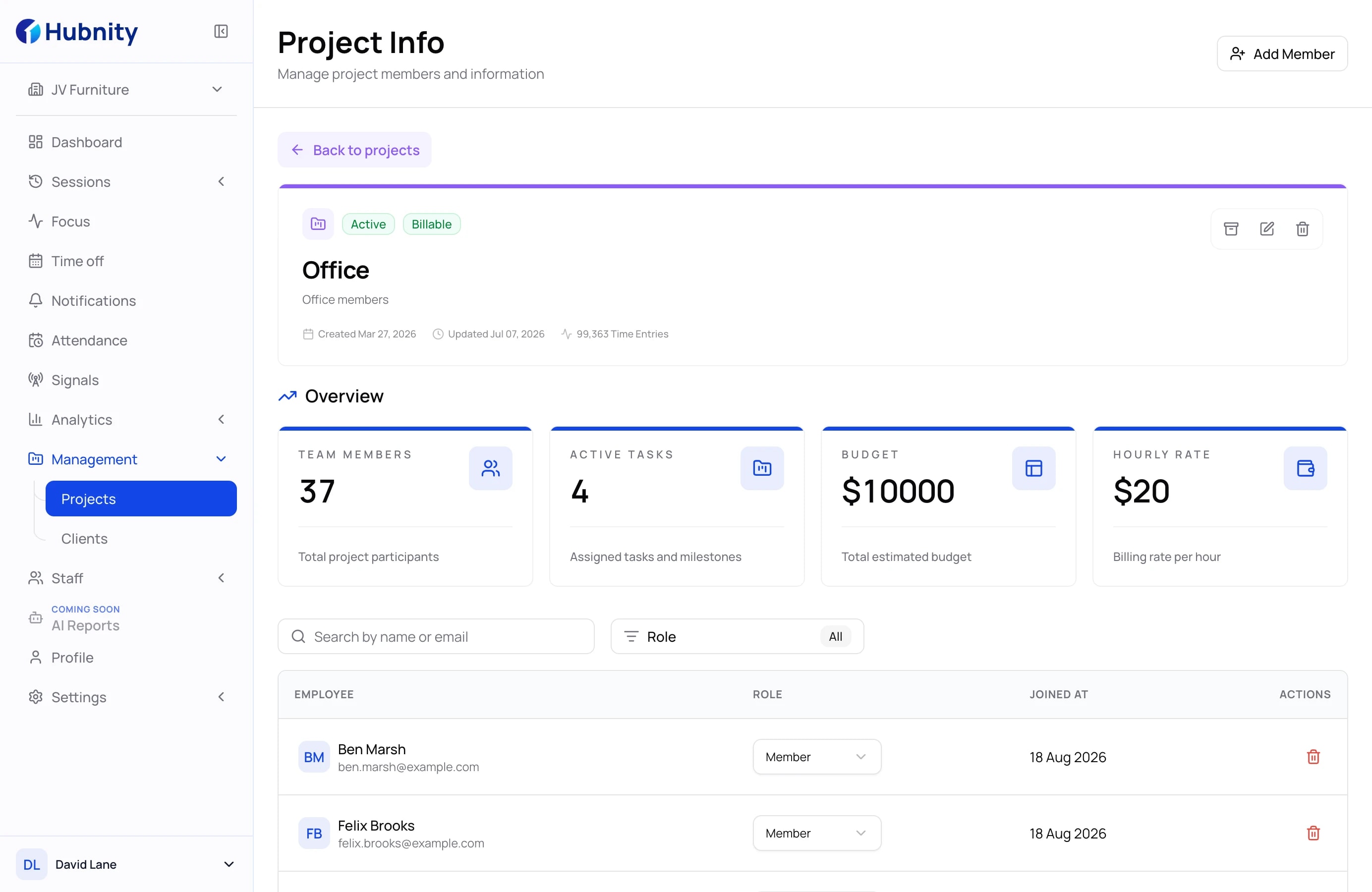Click the Role filter lines icon
This screenshot has width=1372, height=892.
pyautogui.click(x=632, y=636)
